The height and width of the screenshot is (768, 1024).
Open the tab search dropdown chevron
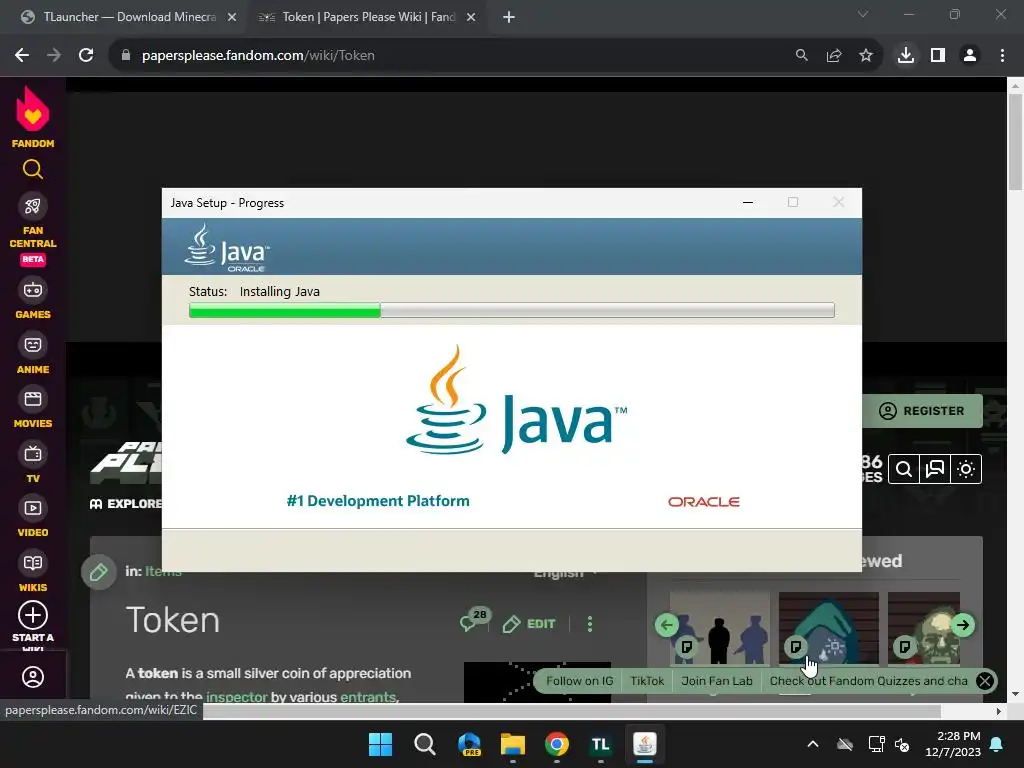pyautogui.click(x=863, y=14)
